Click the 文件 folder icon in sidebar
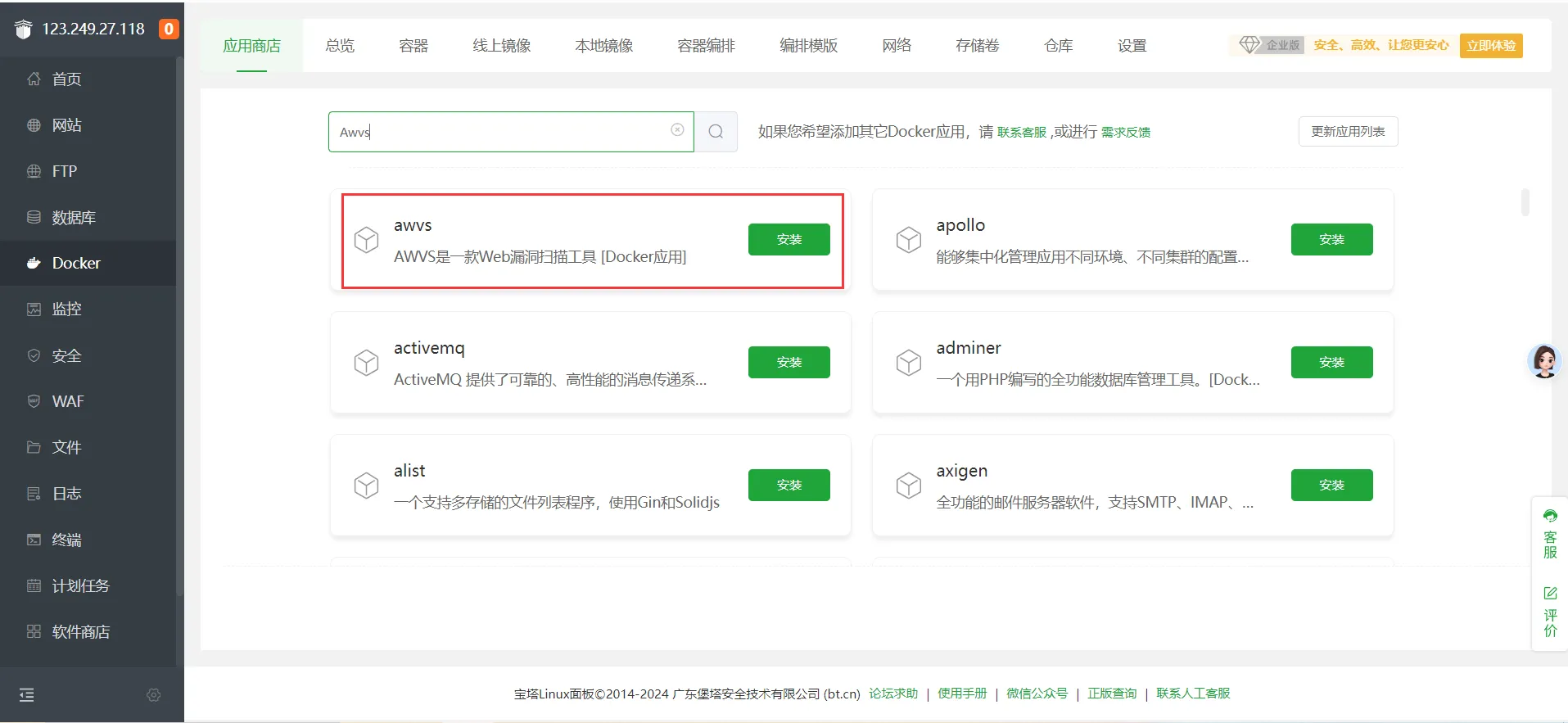 pos(34,447)
